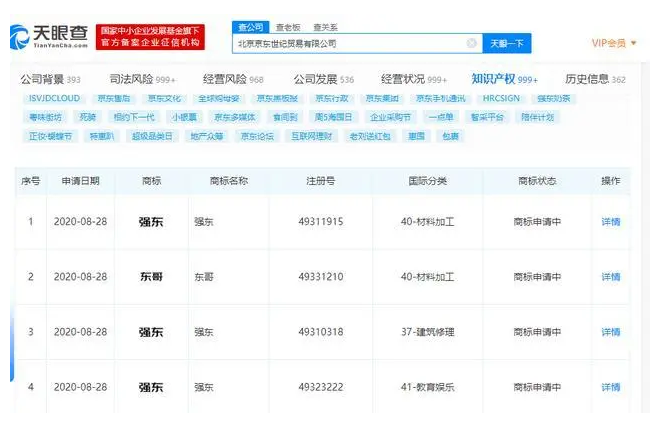Open the 经营状况 section tab
The width and height of the screenshot is (658, 427).
(x=414, y=79)
